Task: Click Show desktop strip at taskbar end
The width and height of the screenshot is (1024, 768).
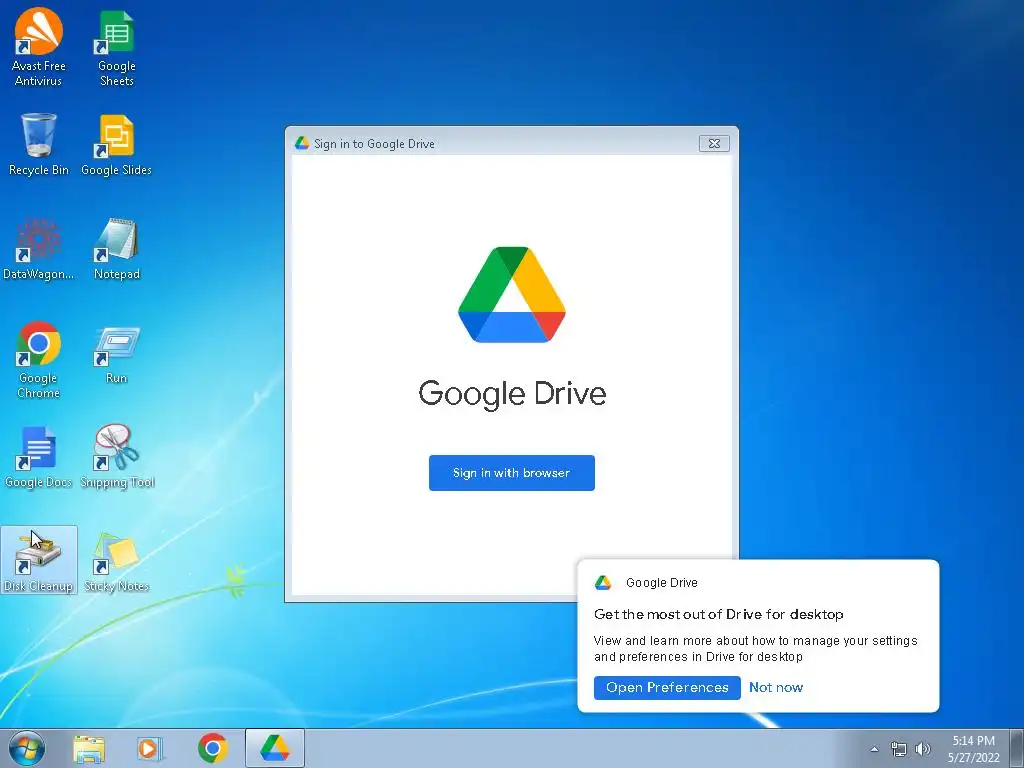Action: point(1017,748)
